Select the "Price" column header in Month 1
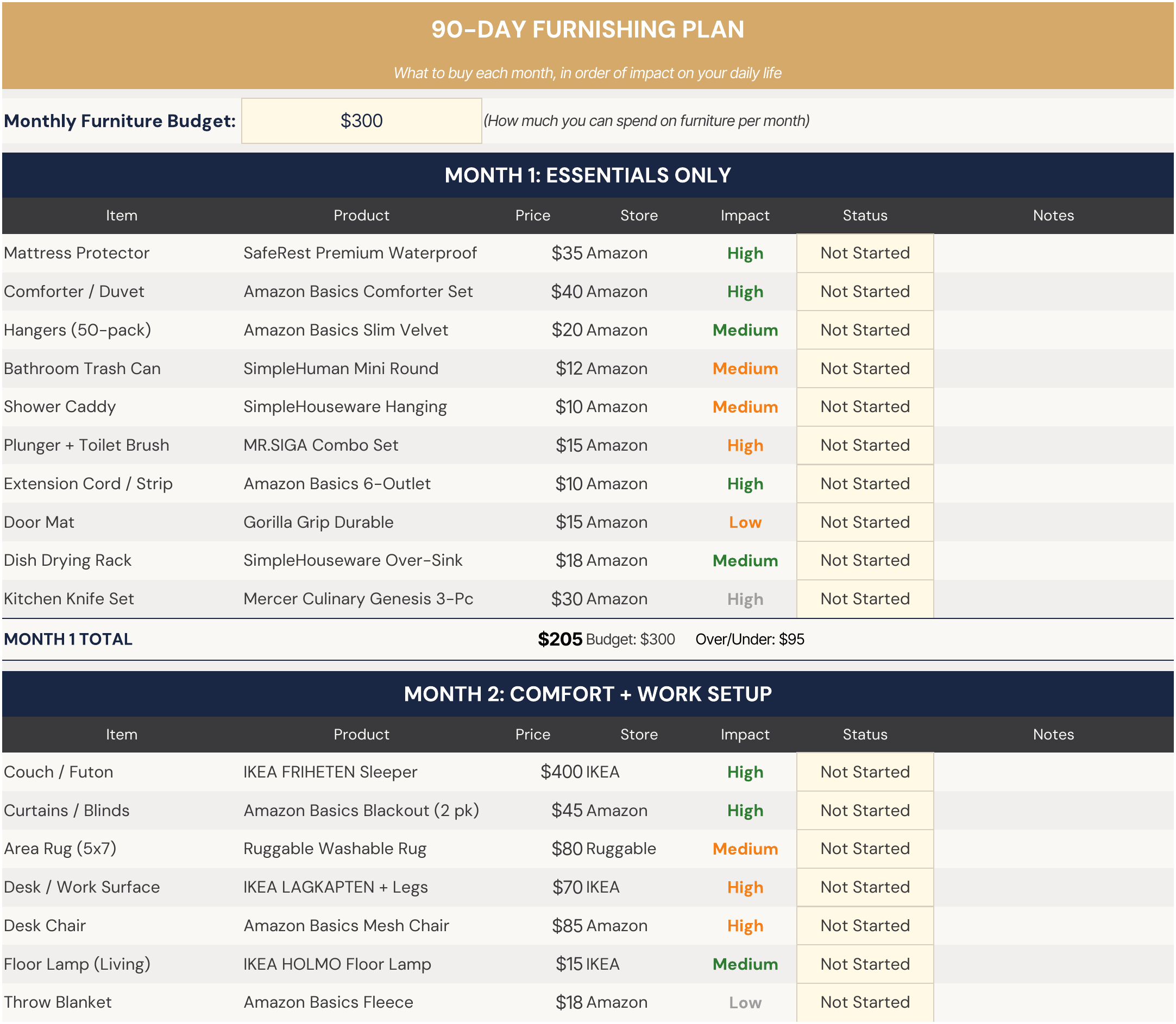1176x1024 pixels. (533, 216)
